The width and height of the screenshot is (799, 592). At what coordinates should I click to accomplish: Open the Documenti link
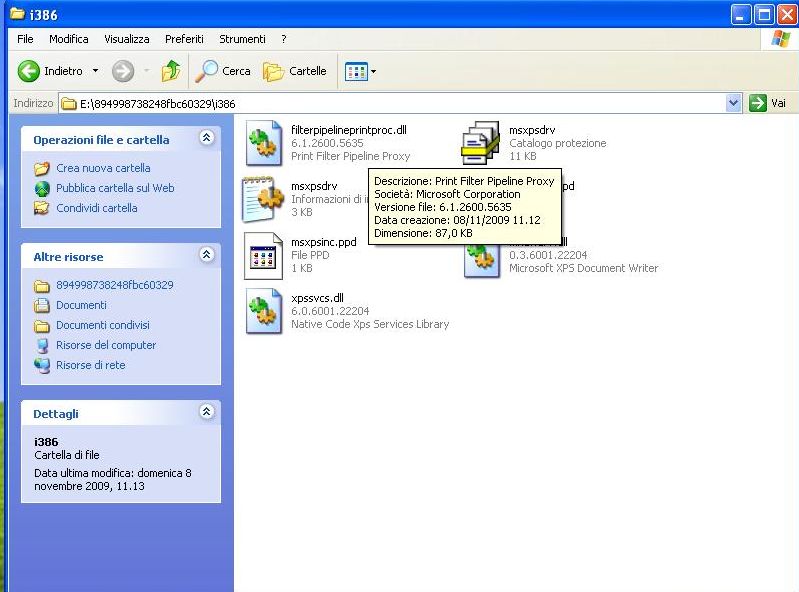[x=81, y=305]
